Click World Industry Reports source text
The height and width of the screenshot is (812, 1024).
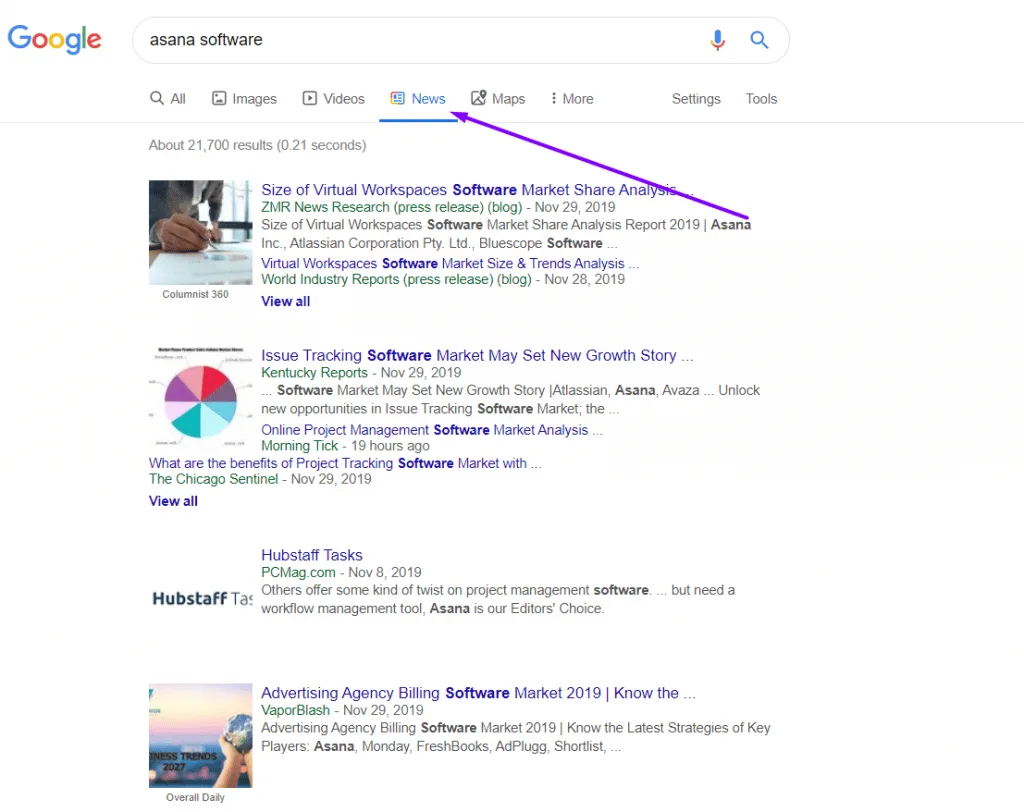[x=396, y=279]
